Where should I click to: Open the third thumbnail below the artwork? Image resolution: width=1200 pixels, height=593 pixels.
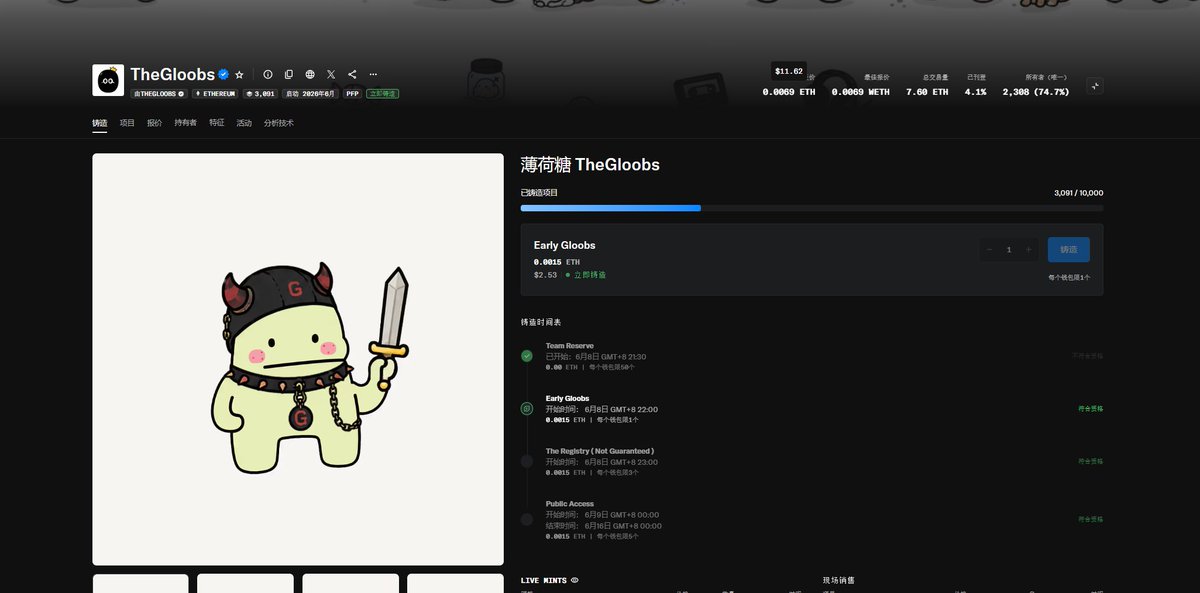pyautogui.click(x=350, y=583)
